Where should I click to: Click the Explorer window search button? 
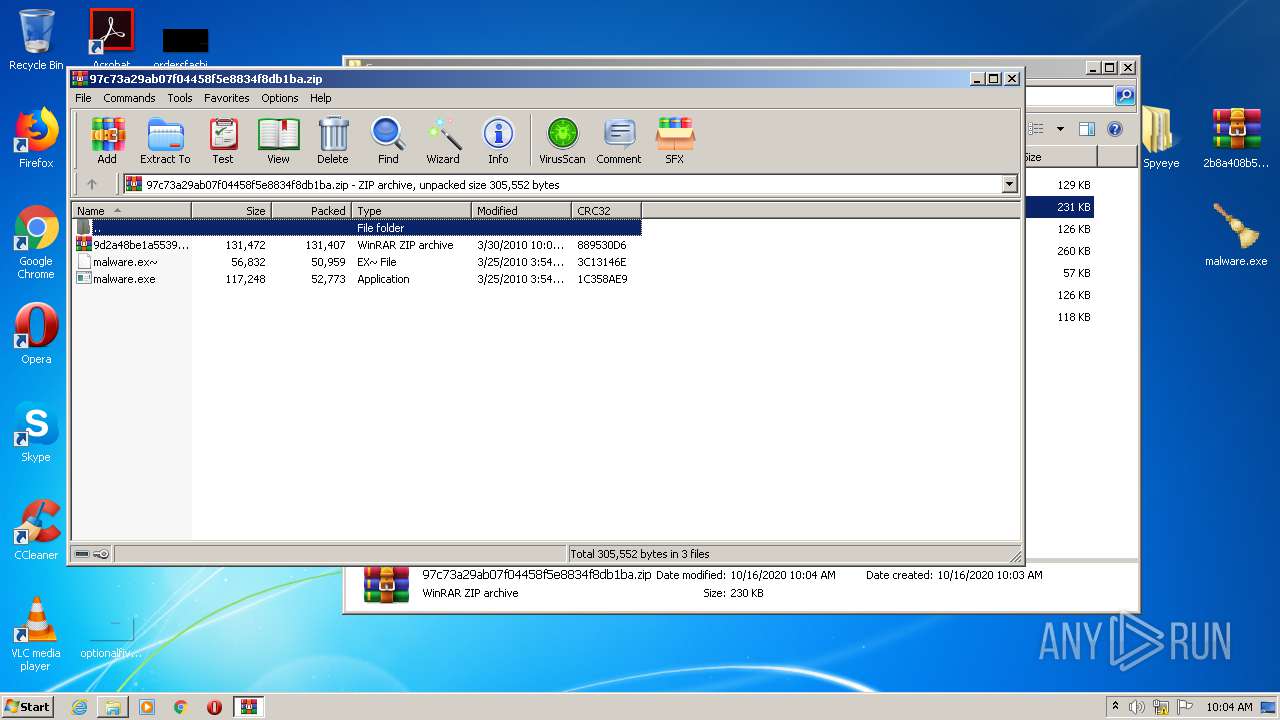(x=1125, y=96)
